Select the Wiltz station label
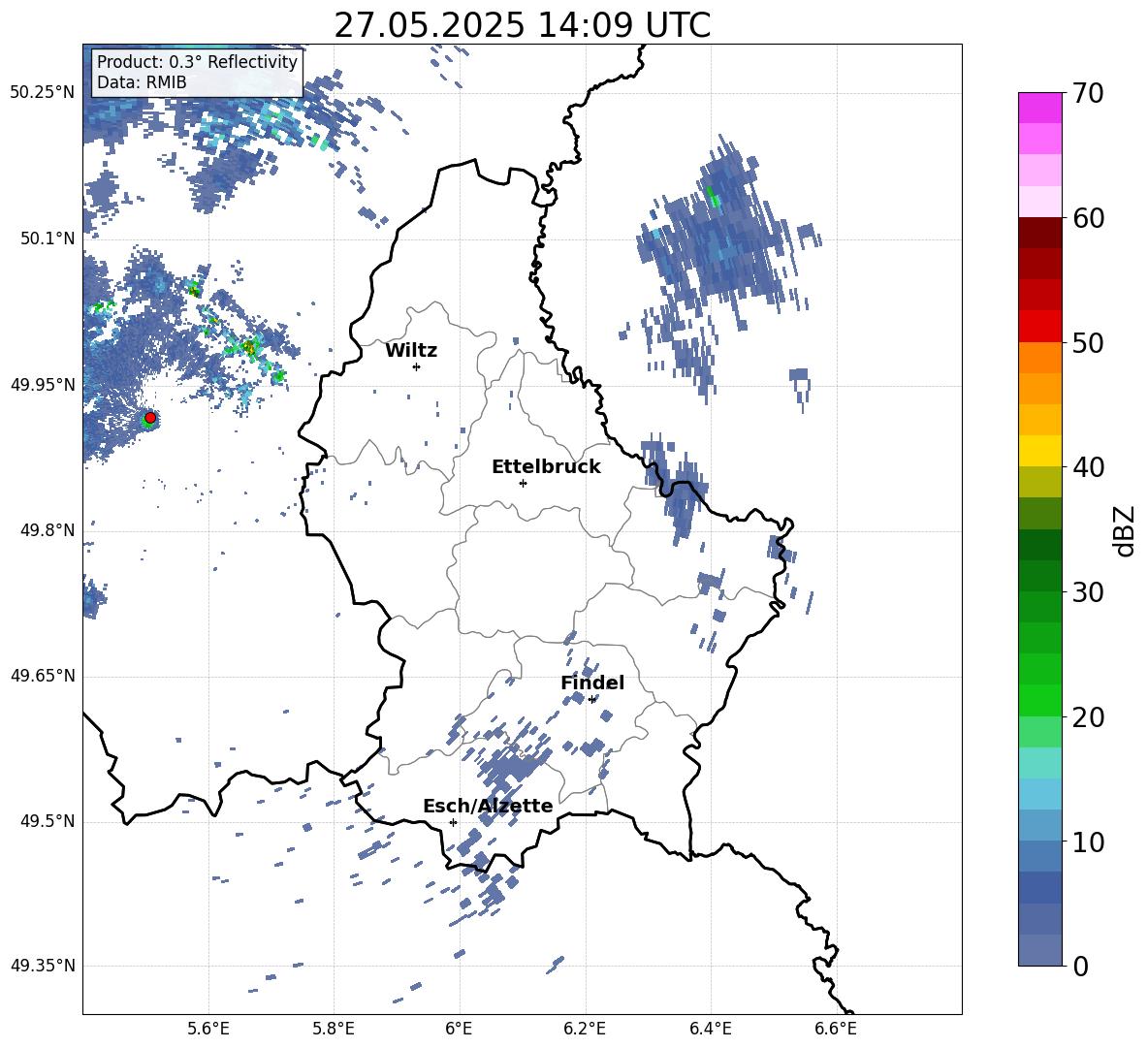The width and height of the screenshot is (1148, 1048). pyautogui.click(x=411, y=351)
